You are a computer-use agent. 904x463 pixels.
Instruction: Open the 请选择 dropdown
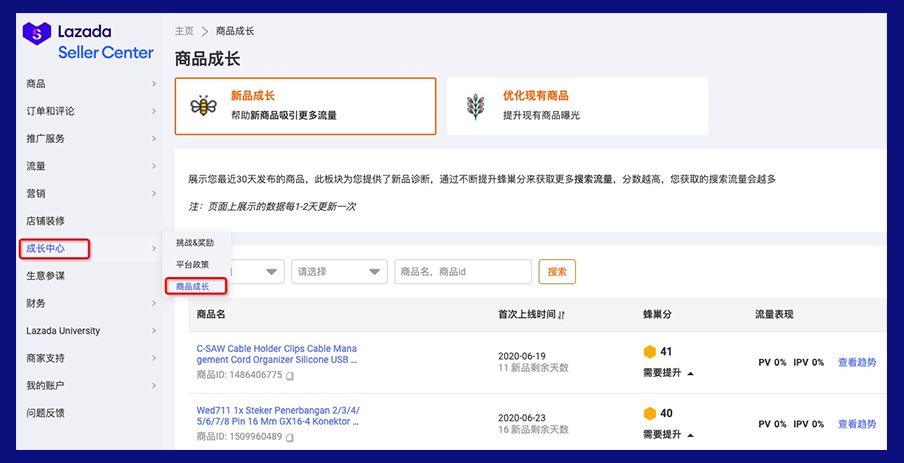[x=340, y=272]
